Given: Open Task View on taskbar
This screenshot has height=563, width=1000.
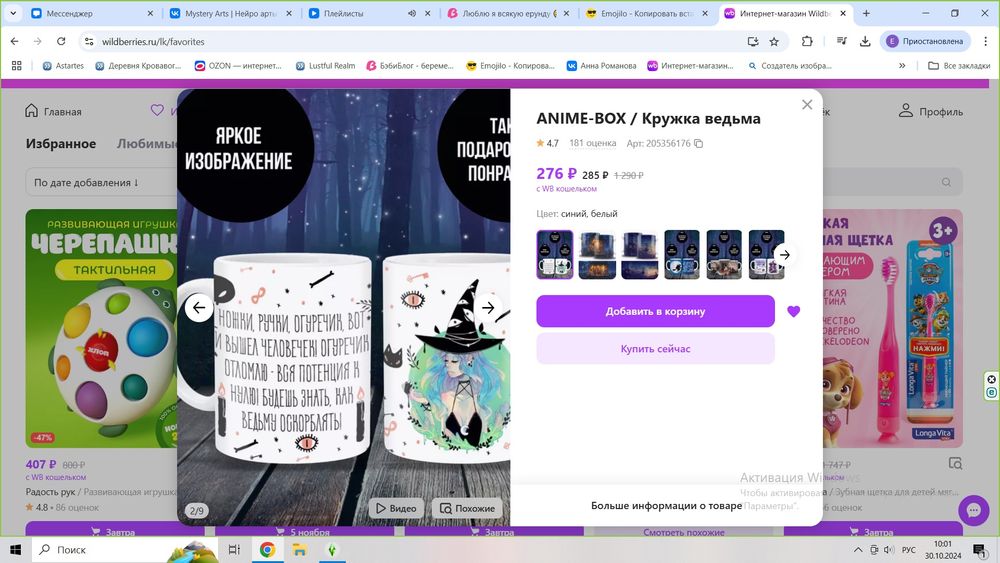Looking at the screenshot, I should tap(234, 550).
